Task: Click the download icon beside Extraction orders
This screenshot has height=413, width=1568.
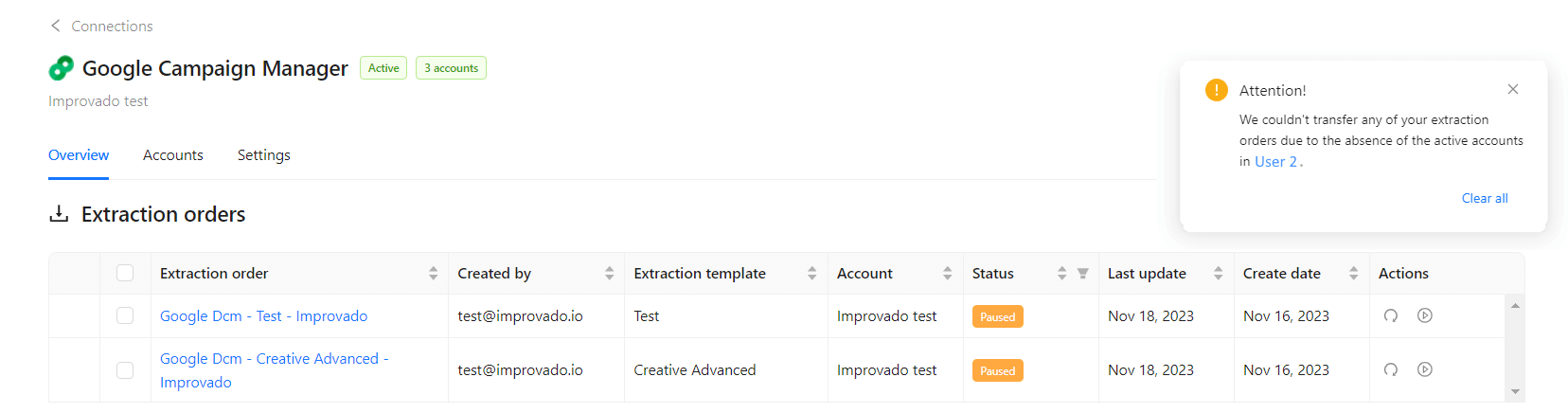Action: tap(59, 214)
